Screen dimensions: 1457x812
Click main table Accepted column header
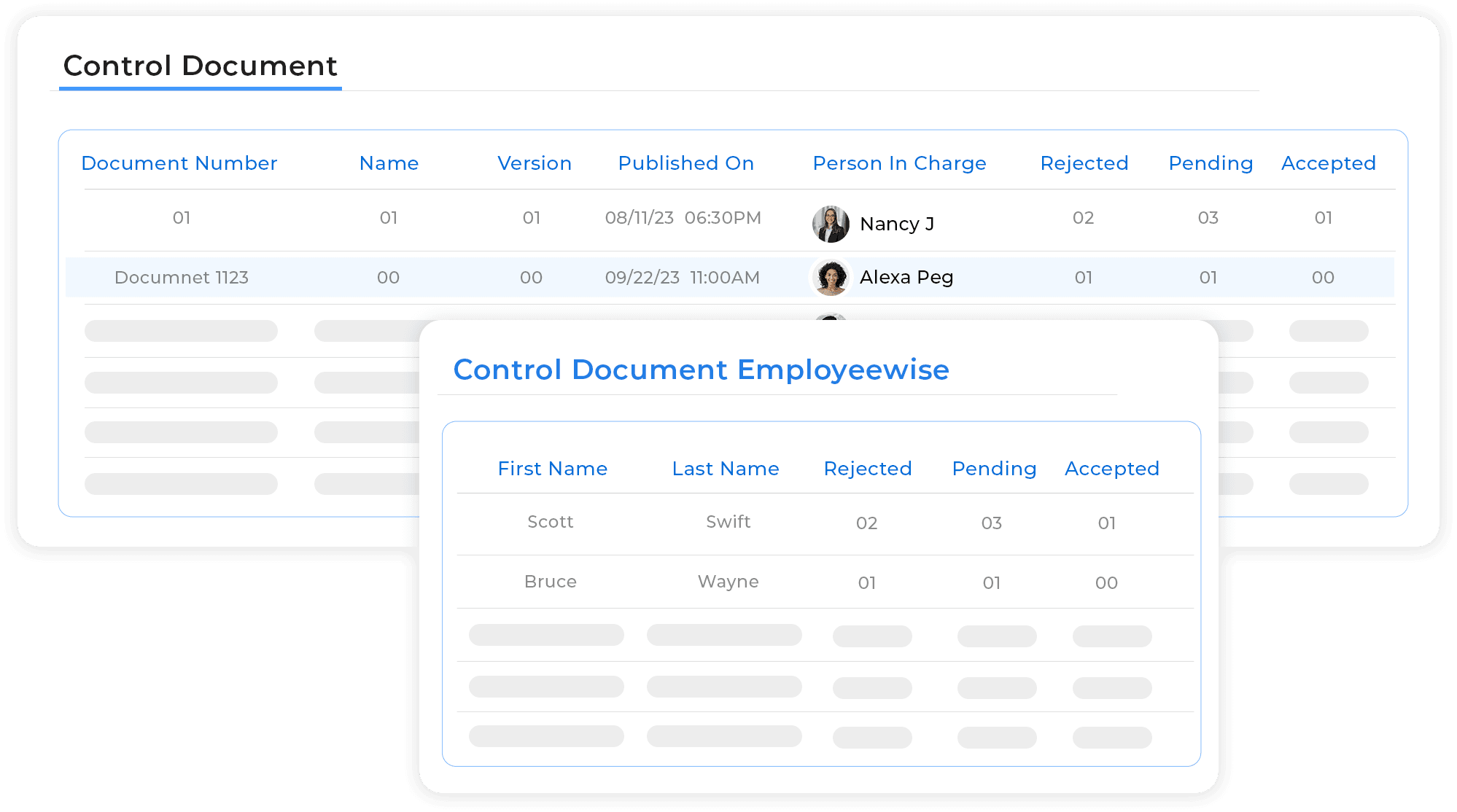pyautogui.click(x=1328, y=163)
